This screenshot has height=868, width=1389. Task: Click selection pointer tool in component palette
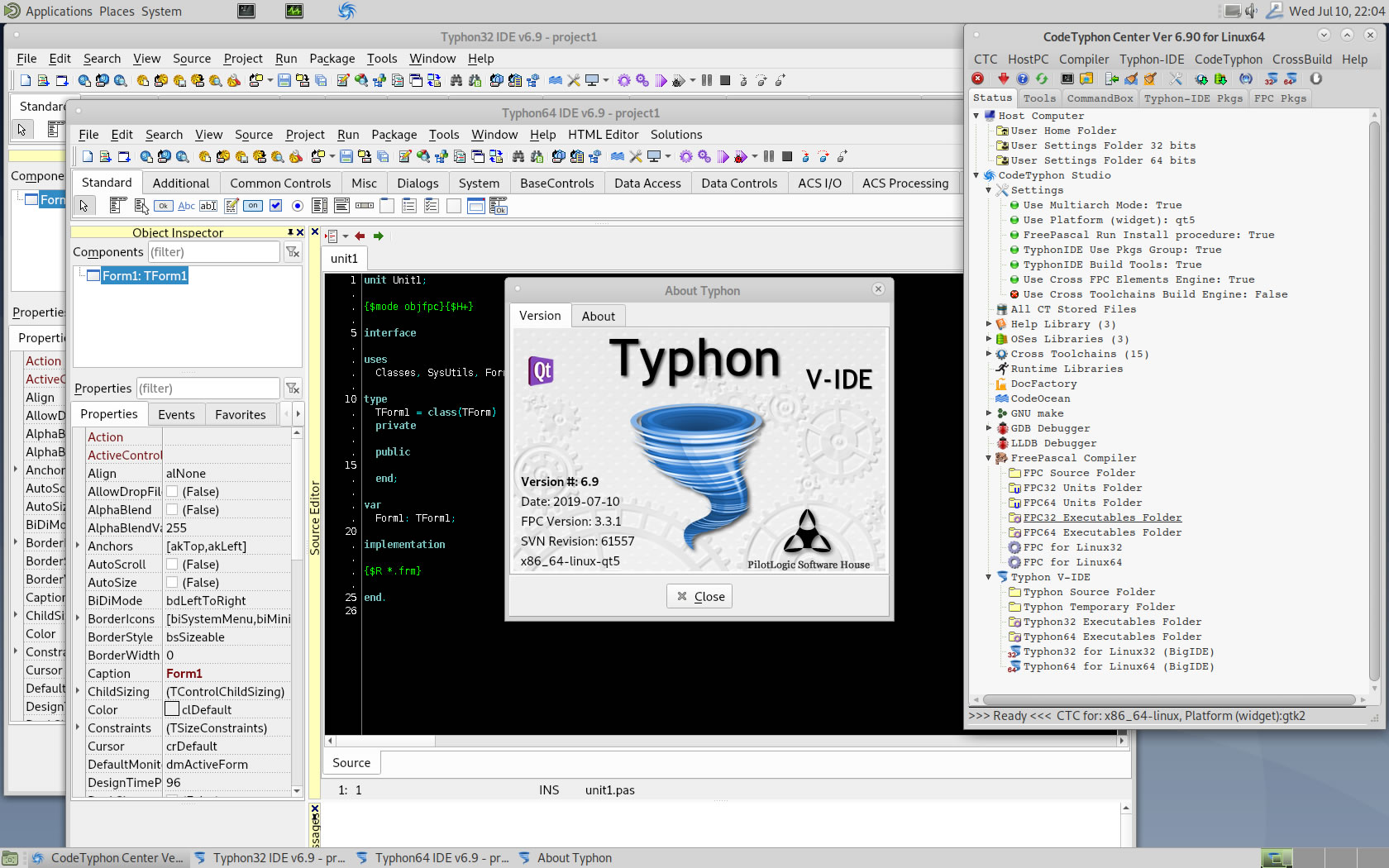tap(84, 206)
